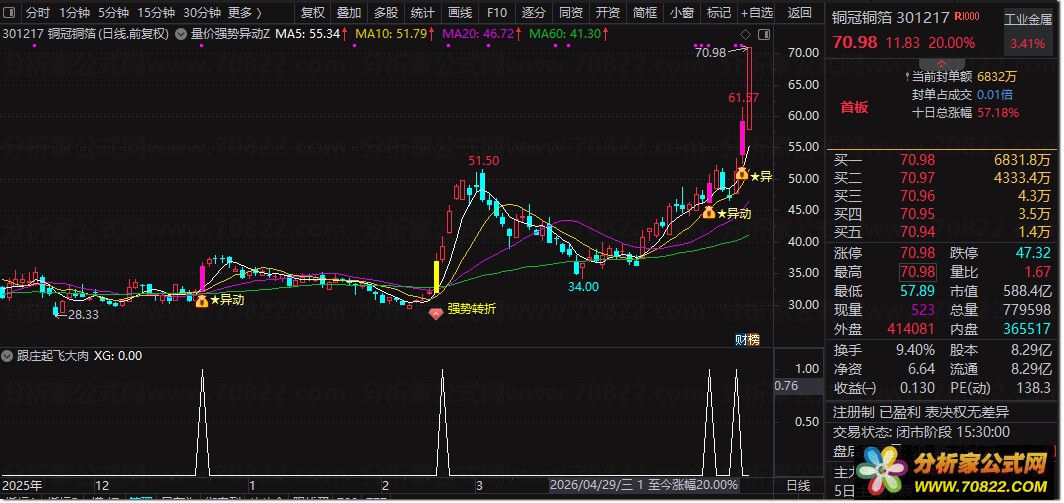Select 买四 order row 70.95
Viewport: 1064px width, 503px height.
pyautogui.click(x=943, y=215)
